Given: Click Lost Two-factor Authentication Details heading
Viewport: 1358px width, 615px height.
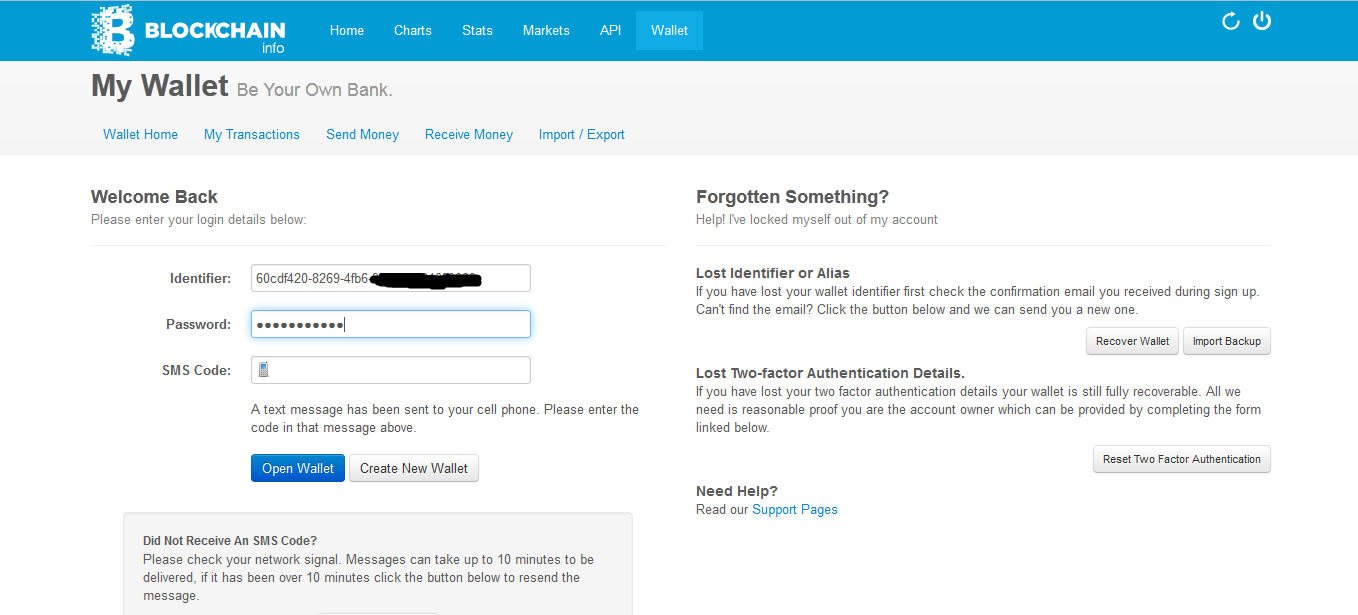Looking at the screenshot, I should point(830,373).
